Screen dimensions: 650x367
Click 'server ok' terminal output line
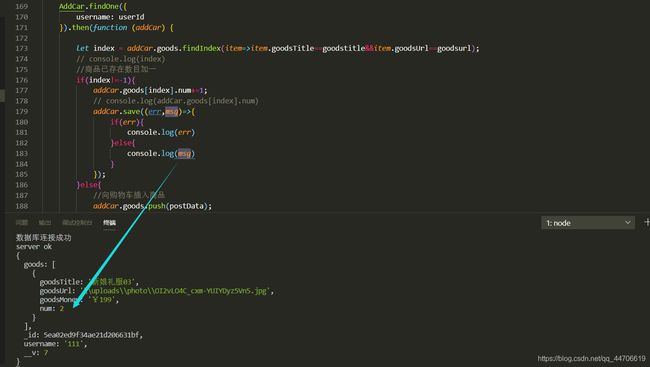pyautogui.click(x=34, y=247)
